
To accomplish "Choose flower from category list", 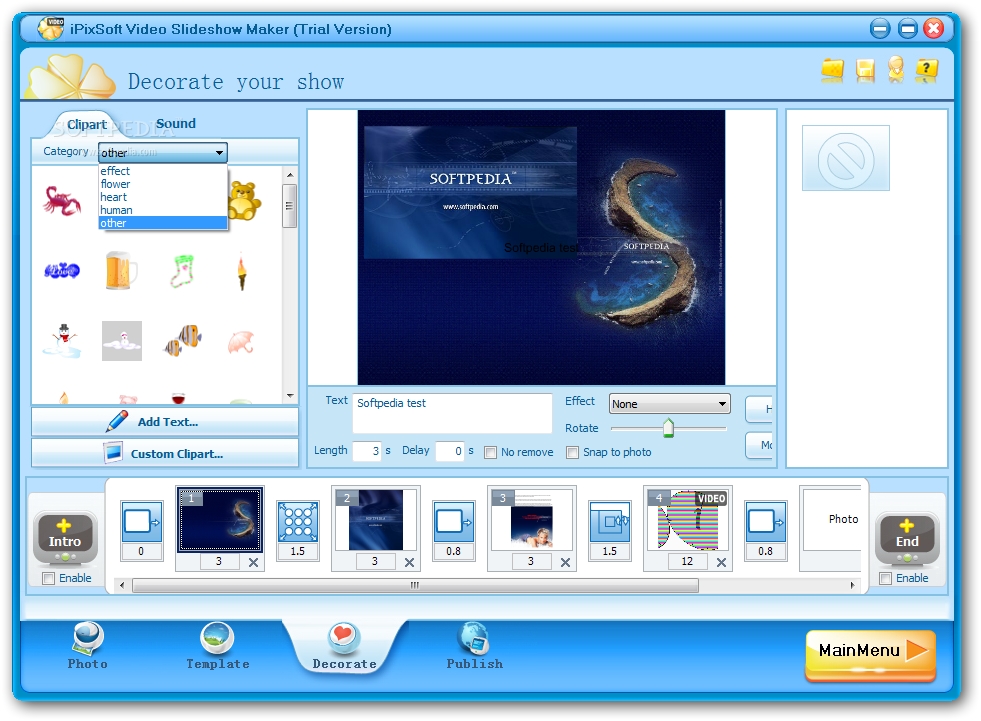I will click(x=163, y=184).
